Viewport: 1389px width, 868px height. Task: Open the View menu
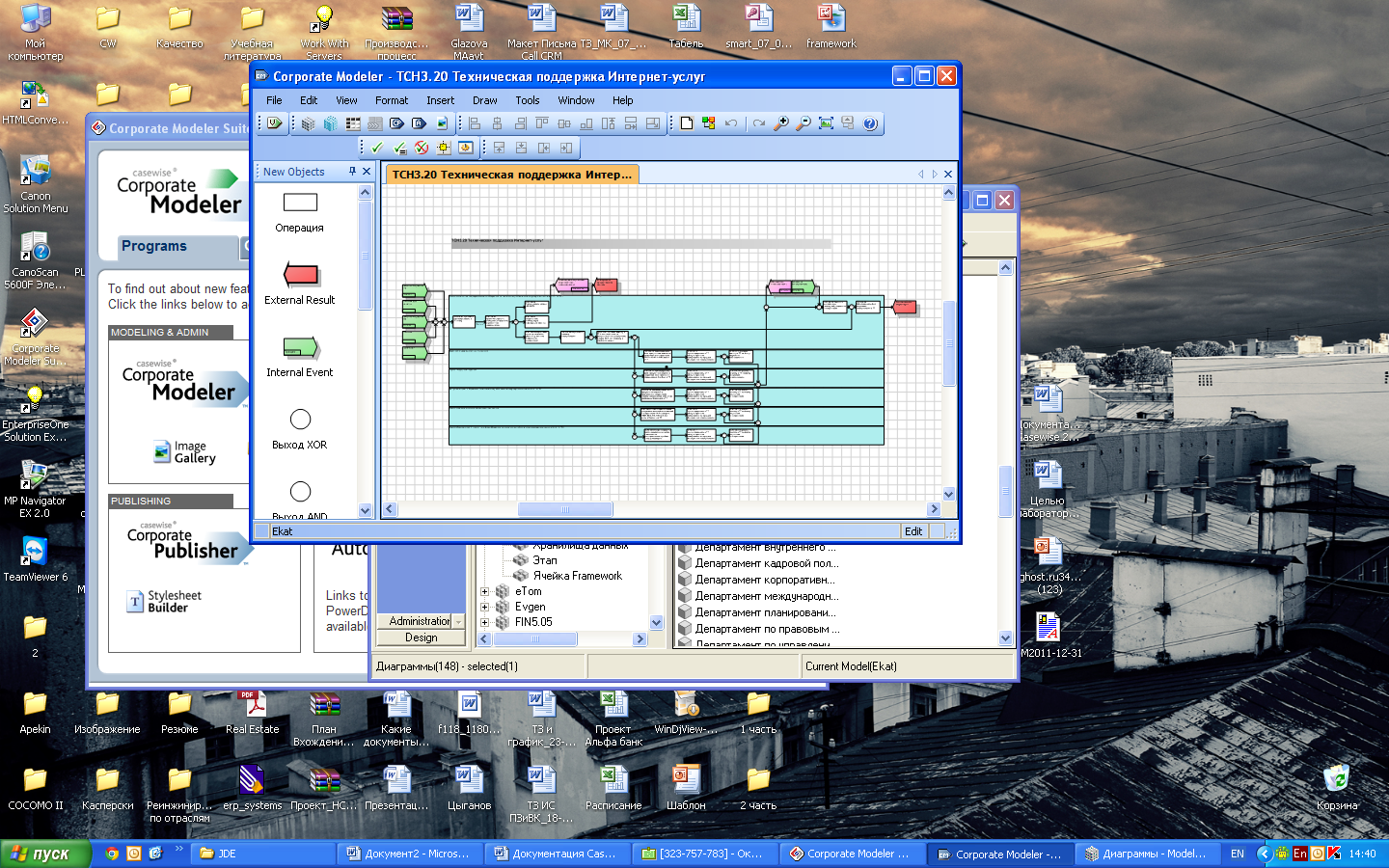(346, 100)
